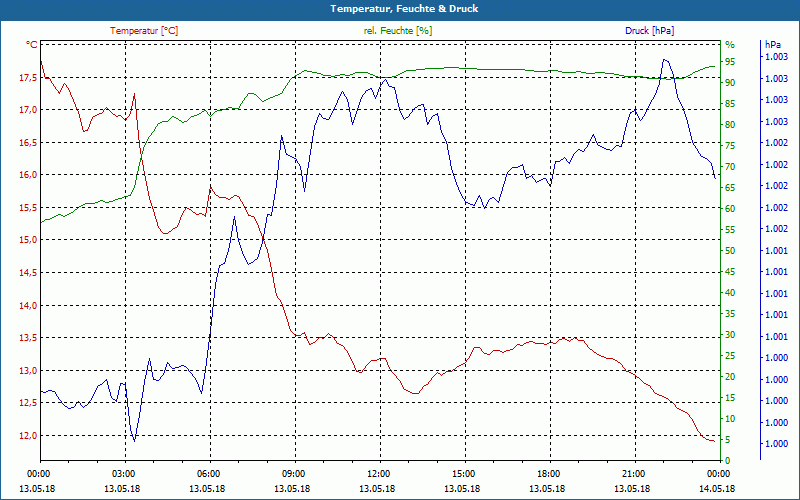The width and height of the screenshot is (800, 500).
Task: Click the '14,0' temperature axis value
Action: [29, 305]
